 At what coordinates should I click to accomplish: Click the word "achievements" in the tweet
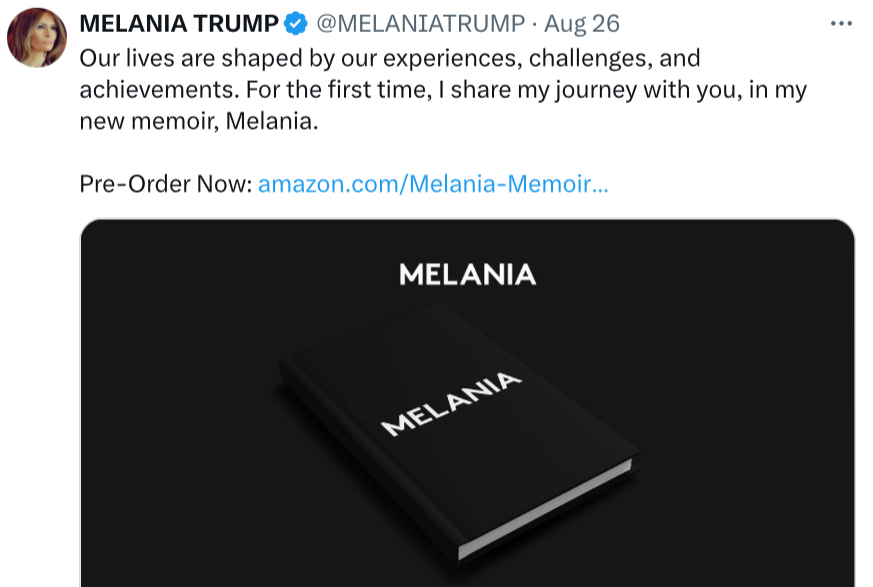146,90
